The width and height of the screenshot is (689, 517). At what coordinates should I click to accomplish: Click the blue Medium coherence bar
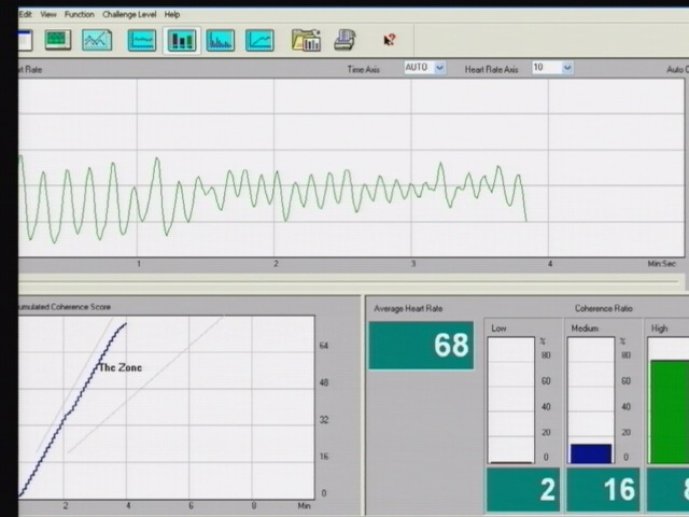[x=591, y=454]
